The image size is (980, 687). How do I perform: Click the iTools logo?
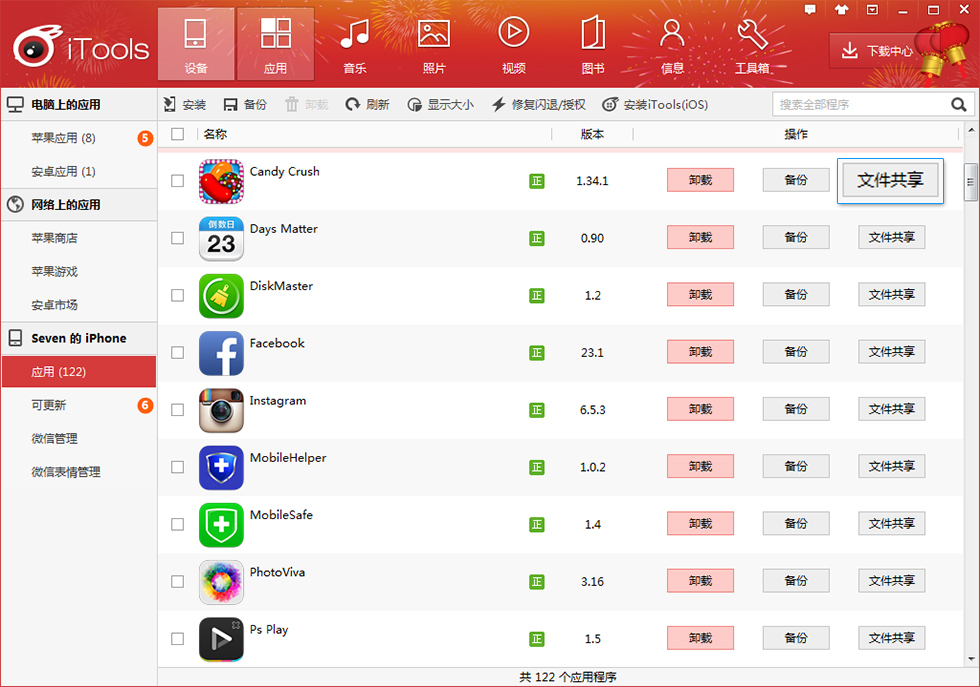[x=81, y=47]
